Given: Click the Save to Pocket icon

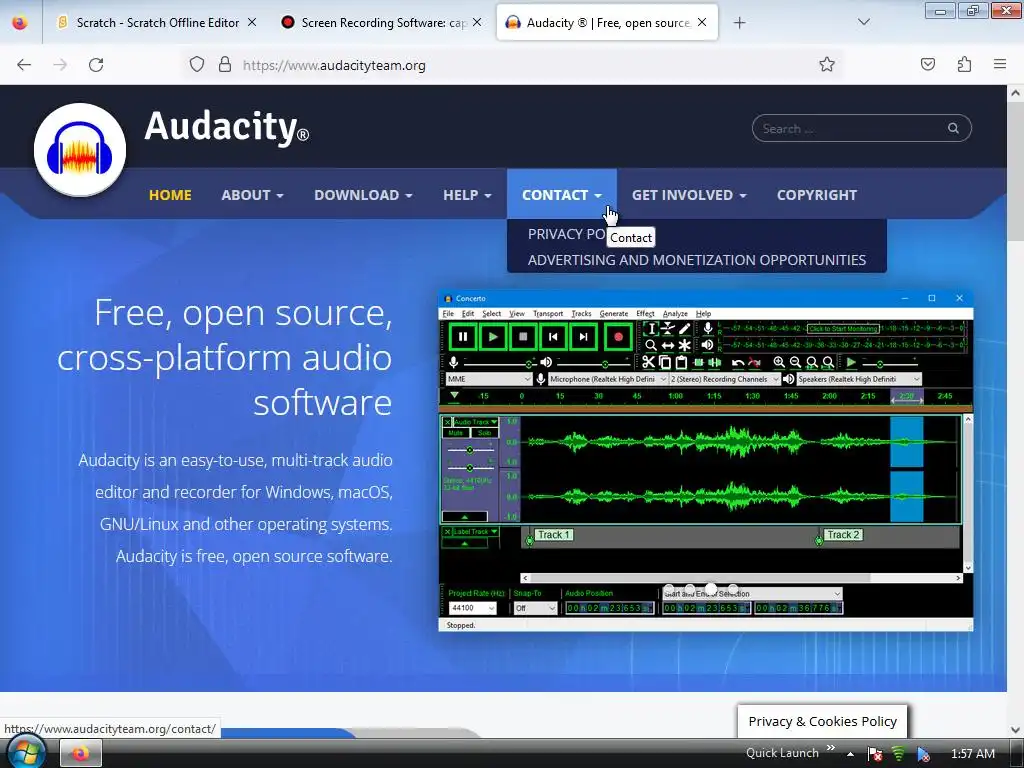Looking at the screenshot, I should pyautogui.click(x=927, y=64).
